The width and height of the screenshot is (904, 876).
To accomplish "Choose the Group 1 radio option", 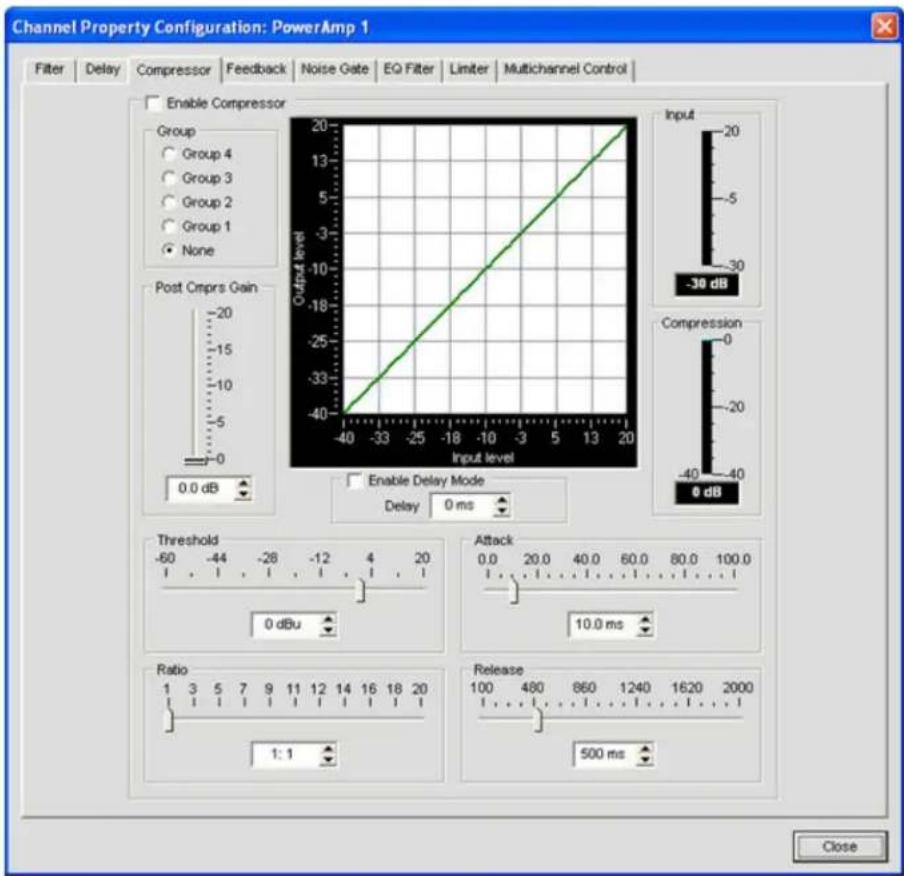I will coord(169,227).
